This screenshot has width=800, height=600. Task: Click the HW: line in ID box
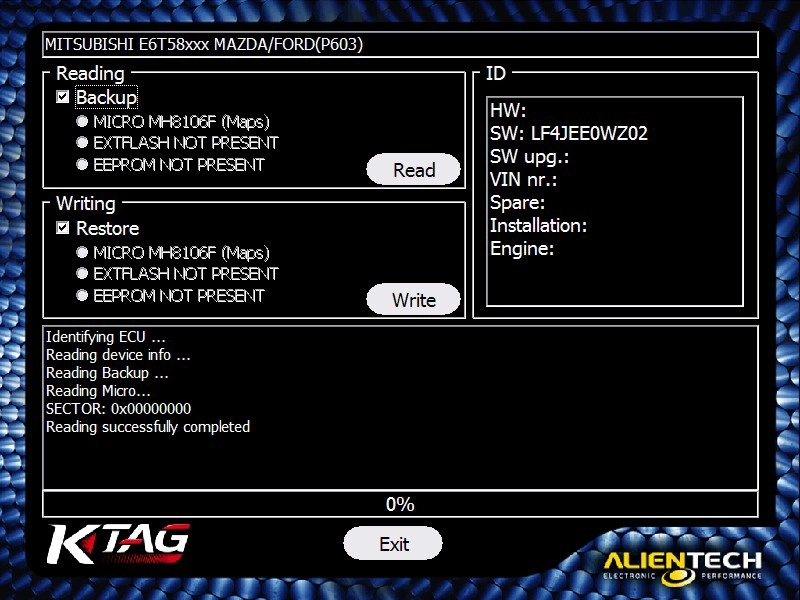508,110
